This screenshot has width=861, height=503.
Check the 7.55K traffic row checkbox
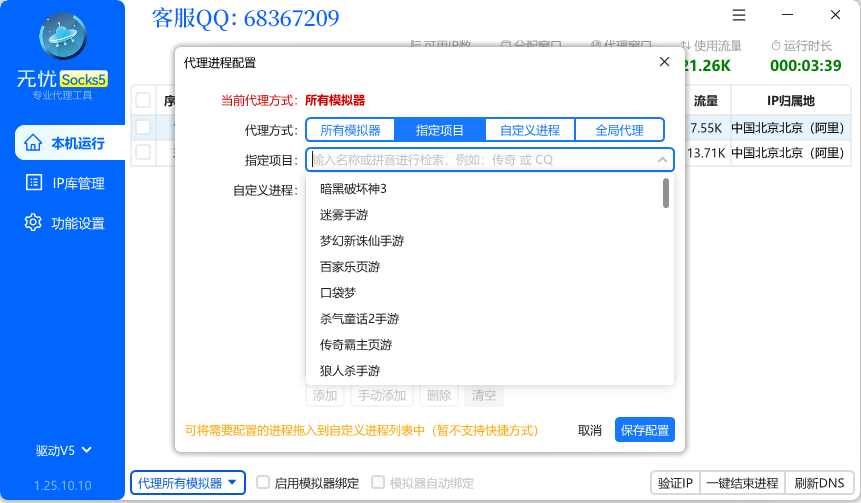coord(143,127)
